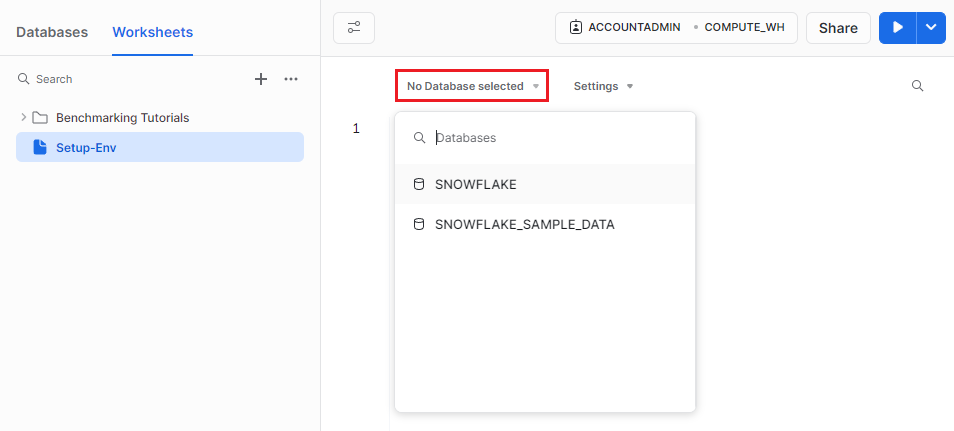
Task: Click the COMPUTE_WH warehouse label
Action: point(744,27)
